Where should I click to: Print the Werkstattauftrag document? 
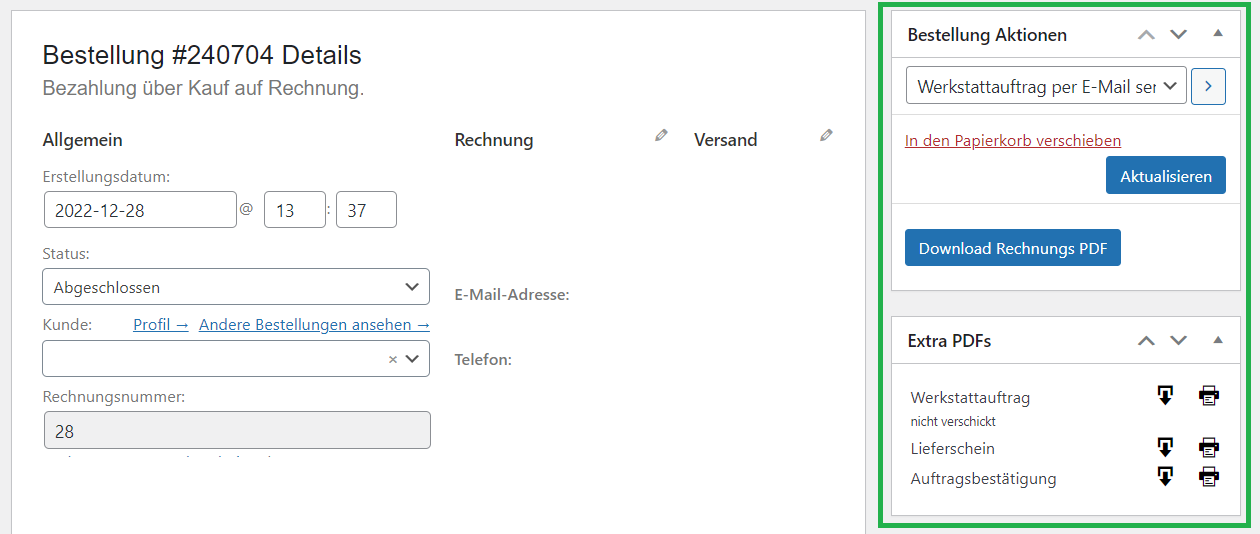tap(1209, 396)
